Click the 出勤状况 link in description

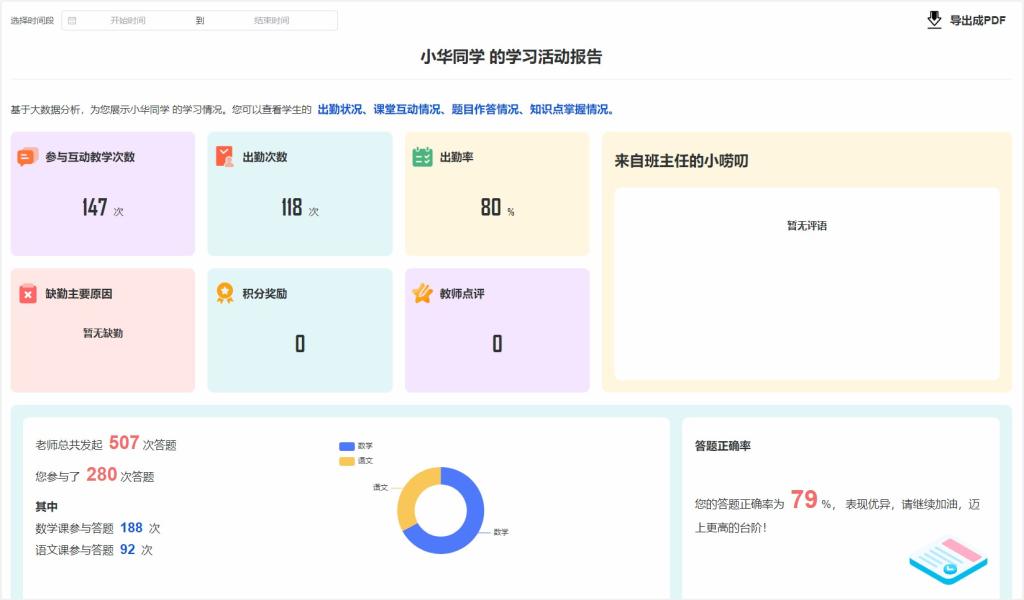pyautogui.click(x=339, y=110)
